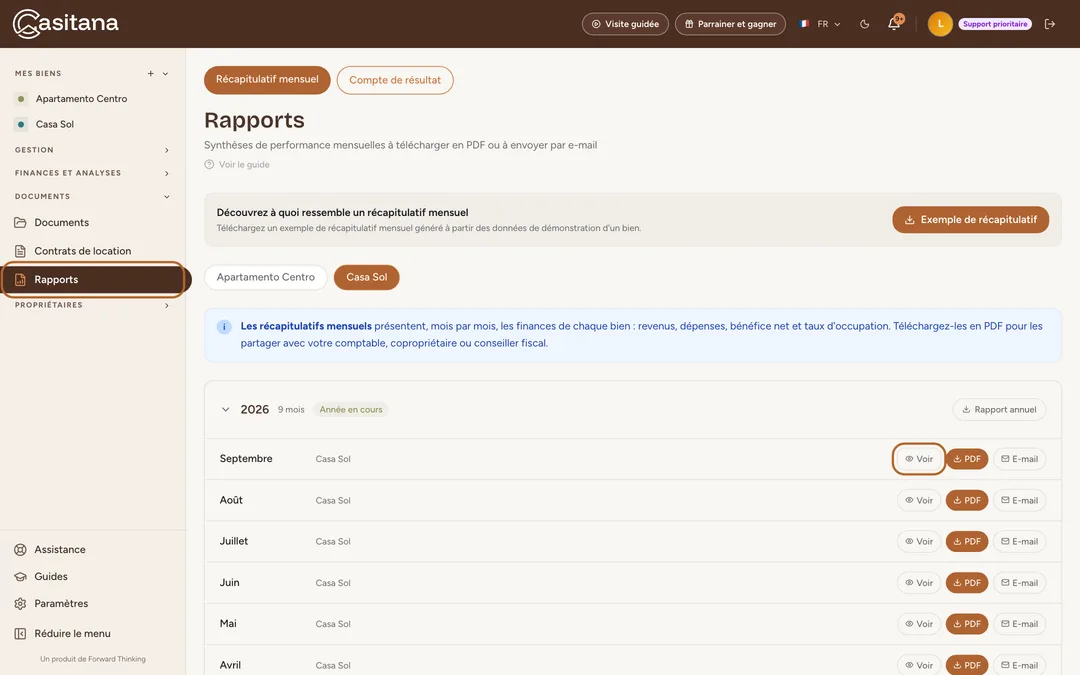Image resolution: width=1080 pixels, height=675 pixels.
Task: Send Juin report by E-mail
Action: (x=1019, y=583)
